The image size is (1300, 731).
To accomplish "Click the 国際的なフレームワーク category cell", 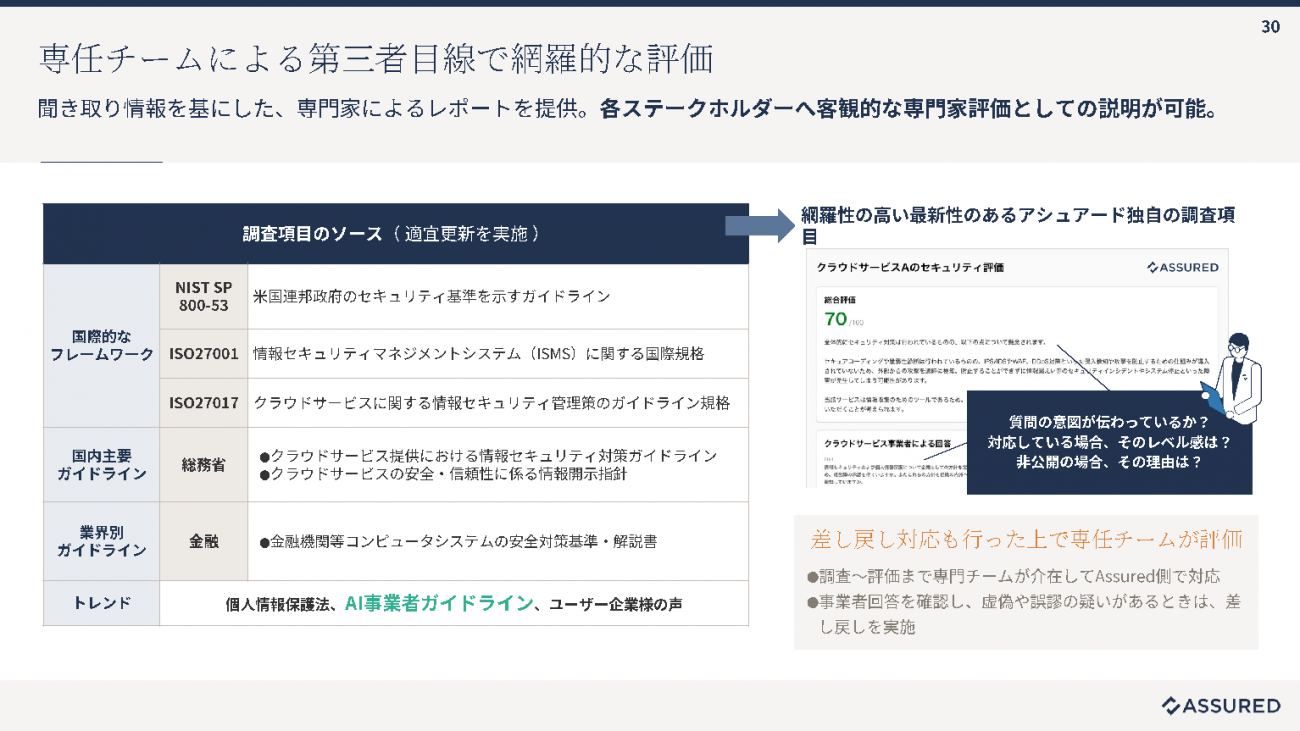I will pyautogui.click(x=101, y=345).
